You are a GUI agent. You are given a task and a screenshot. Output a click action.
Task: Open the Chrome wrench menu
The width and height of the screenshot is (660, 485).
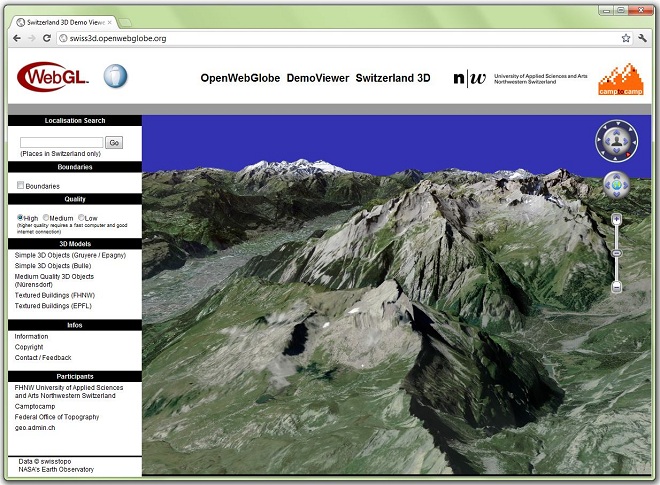[642, 38]
